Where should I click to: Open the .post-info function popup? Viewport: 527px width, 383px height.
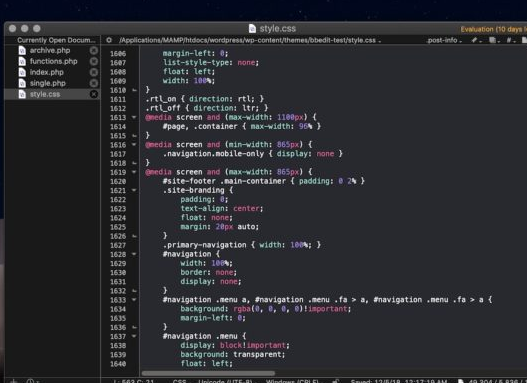tap(444, 40)
